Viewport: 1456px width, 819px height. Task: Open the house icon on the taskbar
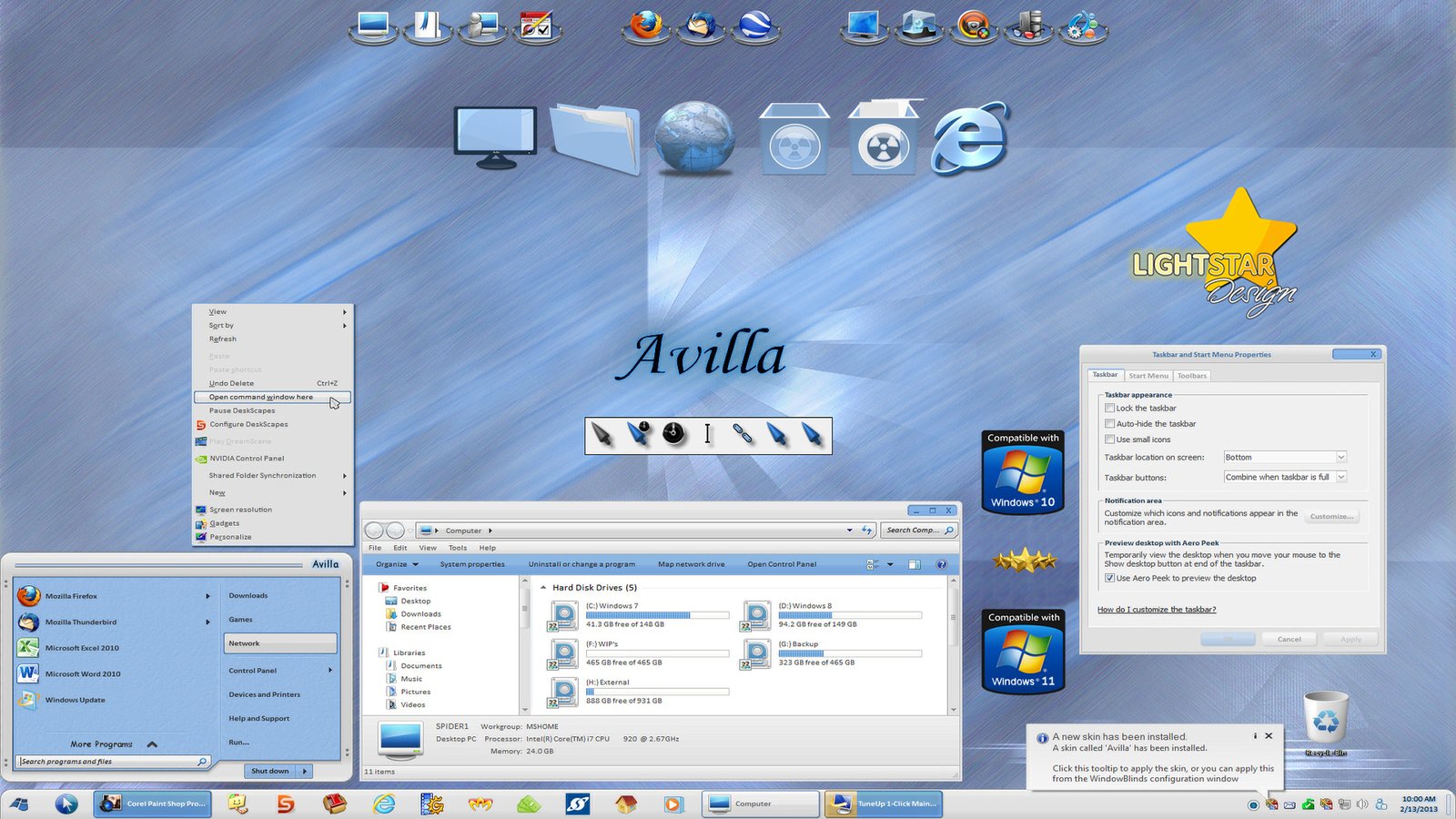pos(625,804)
